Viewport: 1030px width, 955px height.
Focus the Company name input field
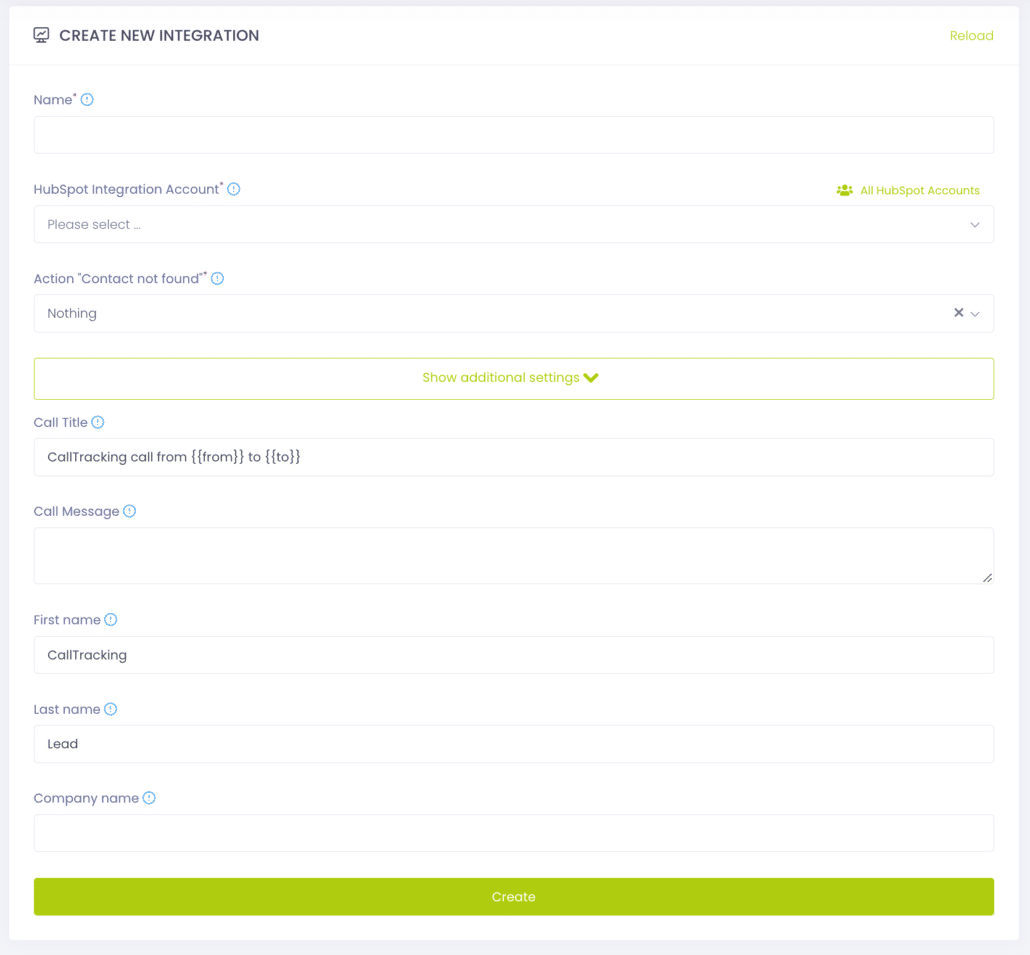coord(514,833)
